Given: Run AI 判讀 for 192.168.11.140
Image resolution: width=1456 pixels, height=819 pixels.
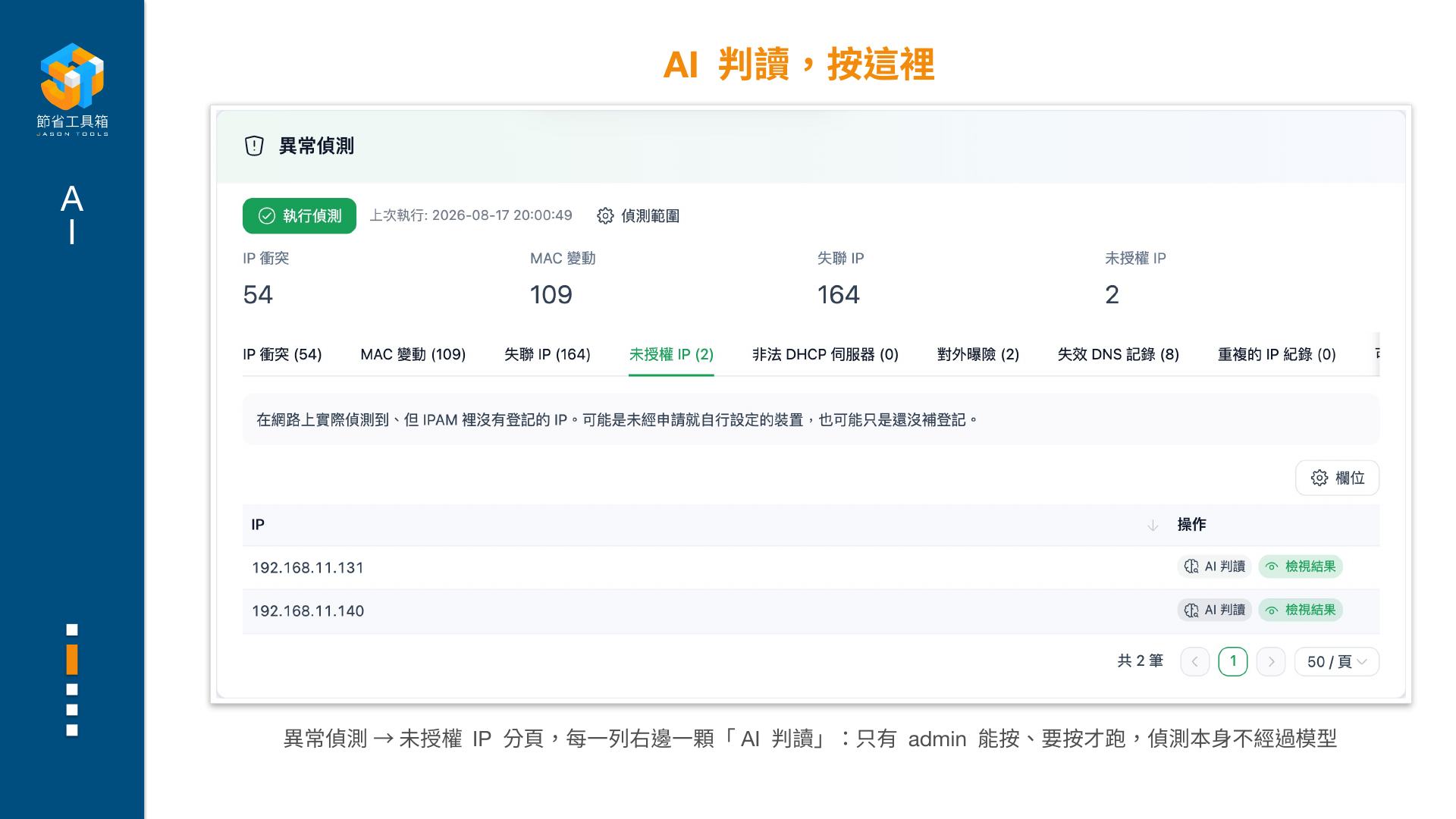Looking at the screenshot, I should [x=1214, y=610].
